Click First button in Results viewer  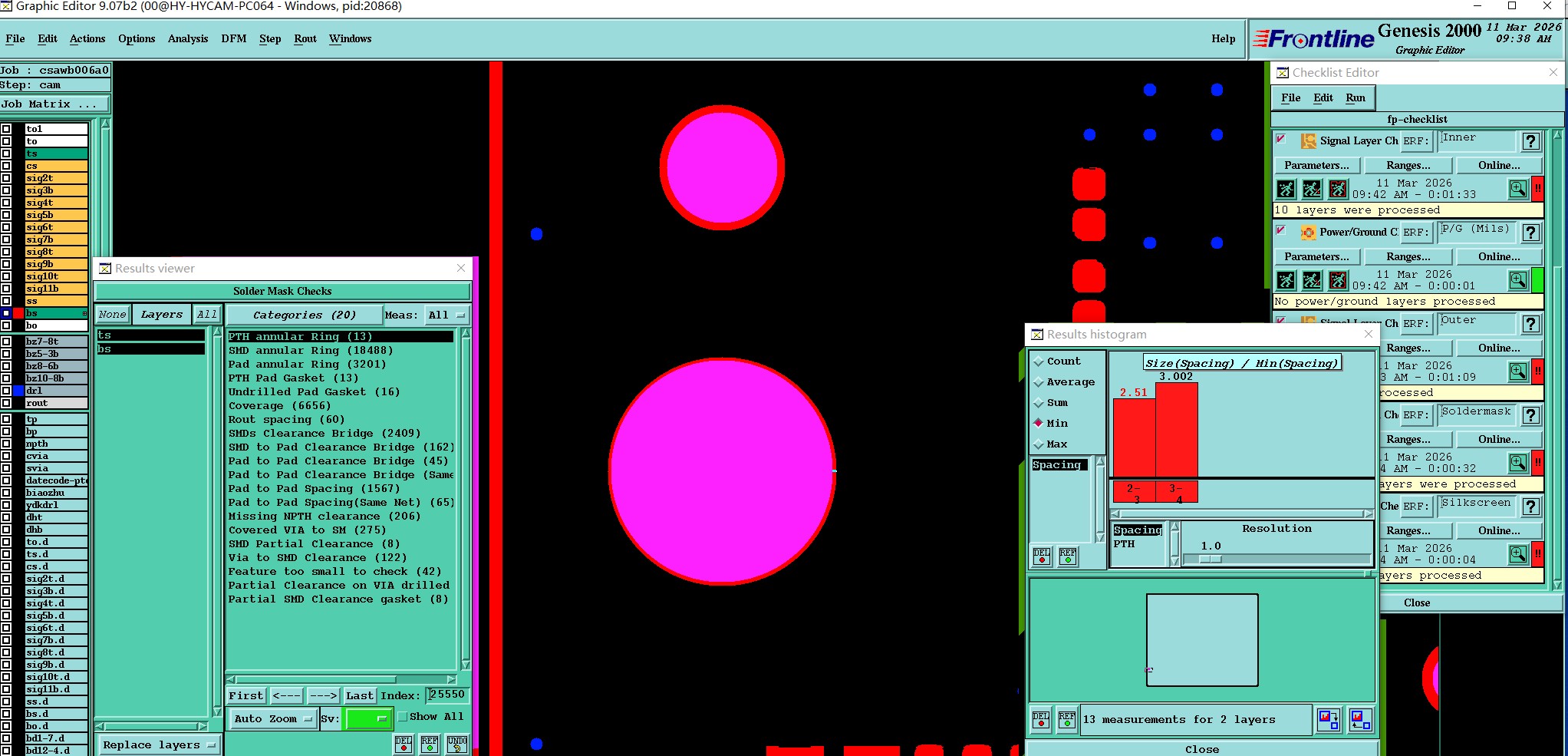[x=246, y=696]
